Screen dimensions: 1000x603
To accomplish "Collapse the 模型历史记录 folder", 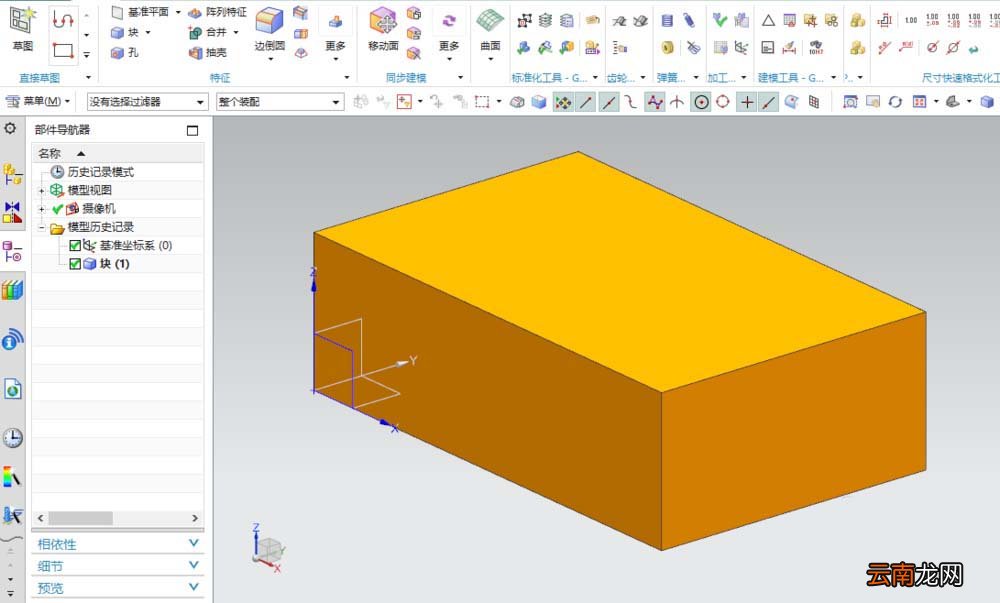I will (41, 228).
